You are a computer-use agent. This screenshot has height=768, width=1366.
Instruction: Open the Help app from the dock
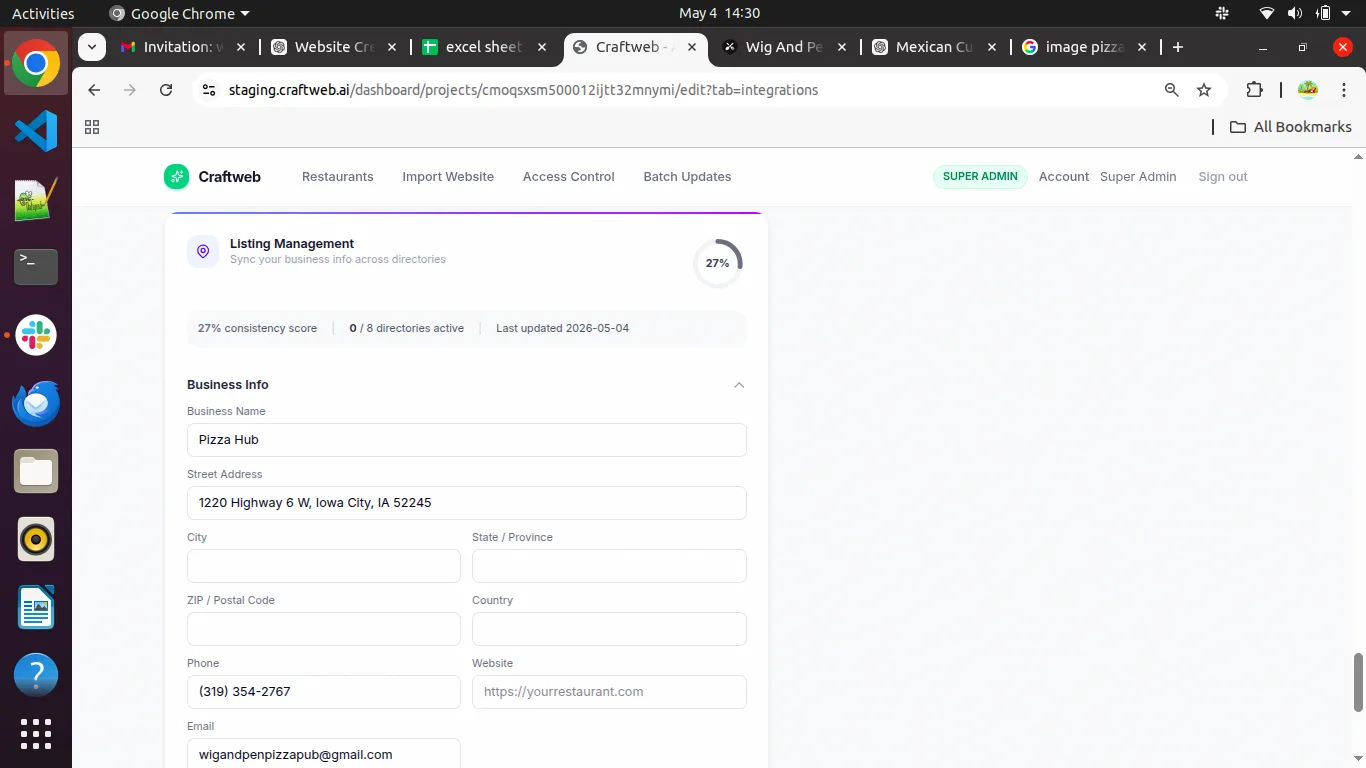(x=36, y=675)
